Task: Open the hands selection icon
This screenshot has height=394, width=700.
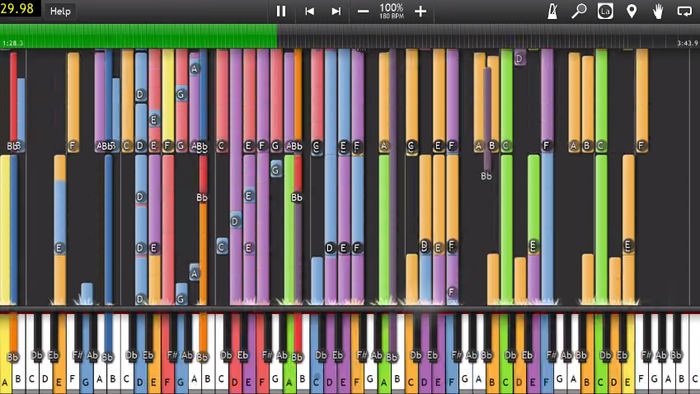Action: (x=658, y=11)
